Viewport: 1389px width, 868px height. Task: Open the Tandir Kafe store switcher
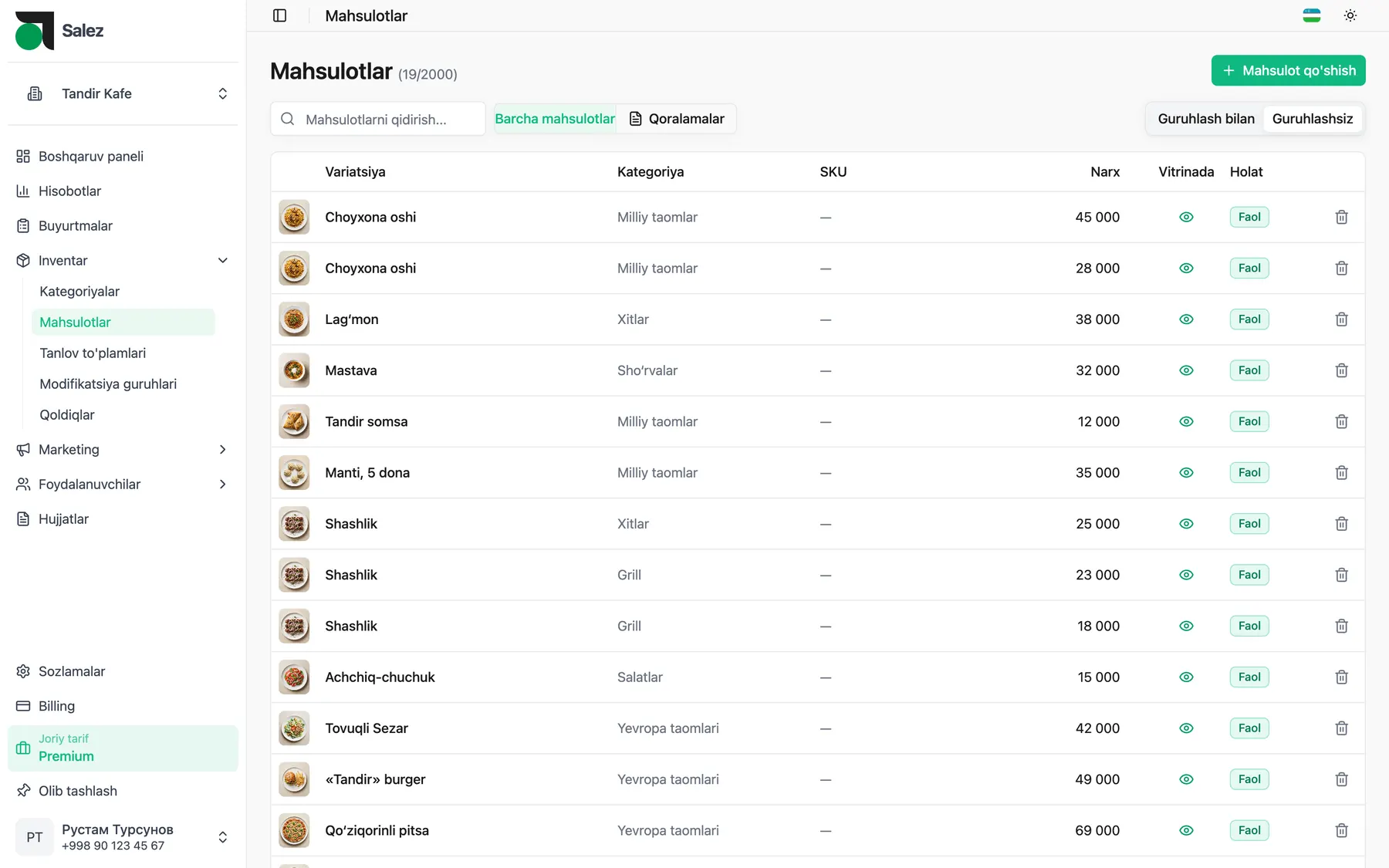pyautogui.click(x=123, y=93)
